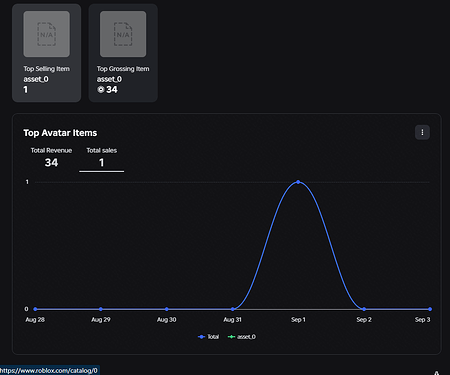Screen dimensions: 450x375
Task: Open asset_0 link under Top Selling Item
Action: pyautogui.click(x=36, y=79)
